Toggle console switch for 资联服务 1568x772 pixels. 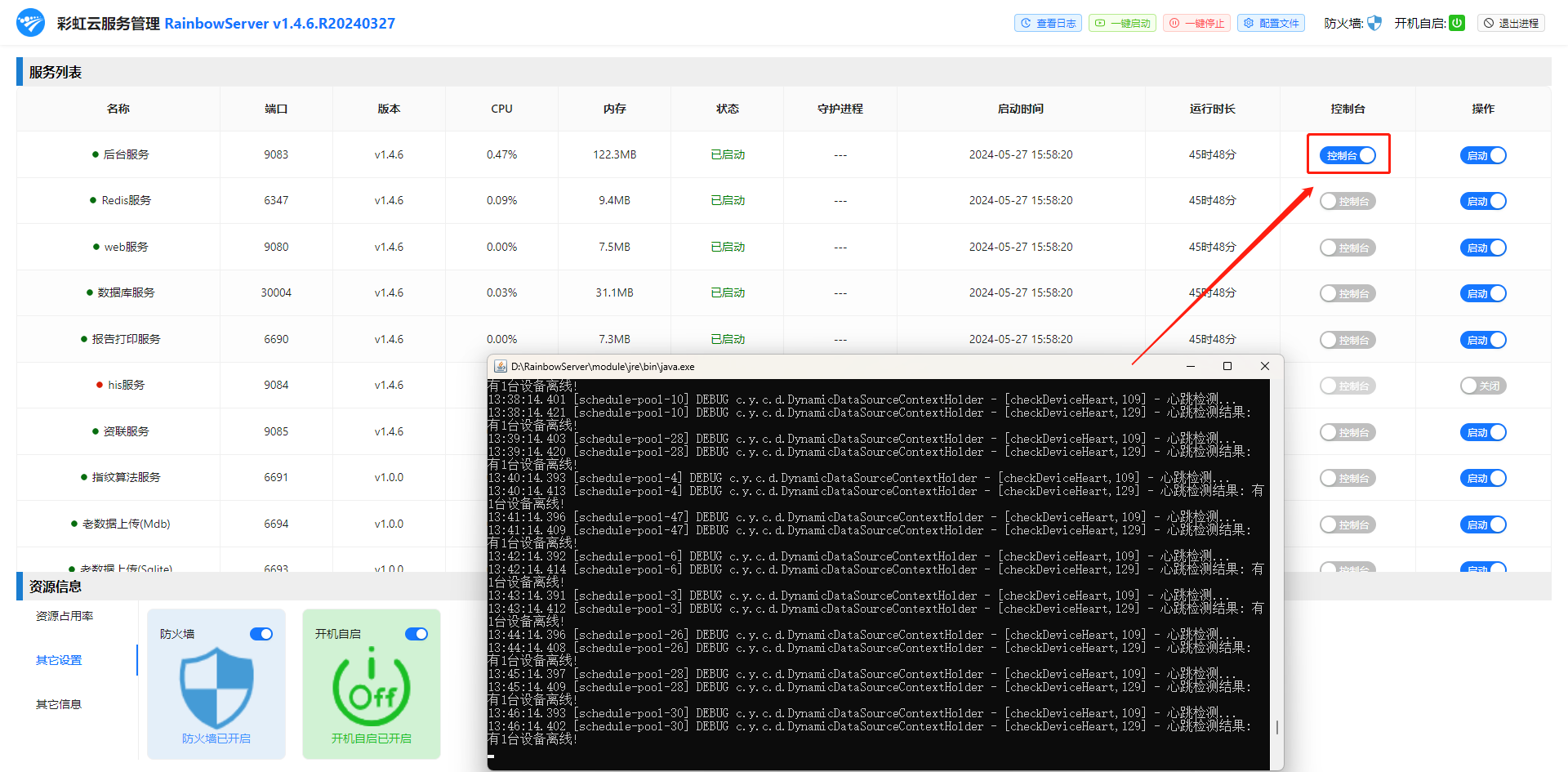point(1348,432)
